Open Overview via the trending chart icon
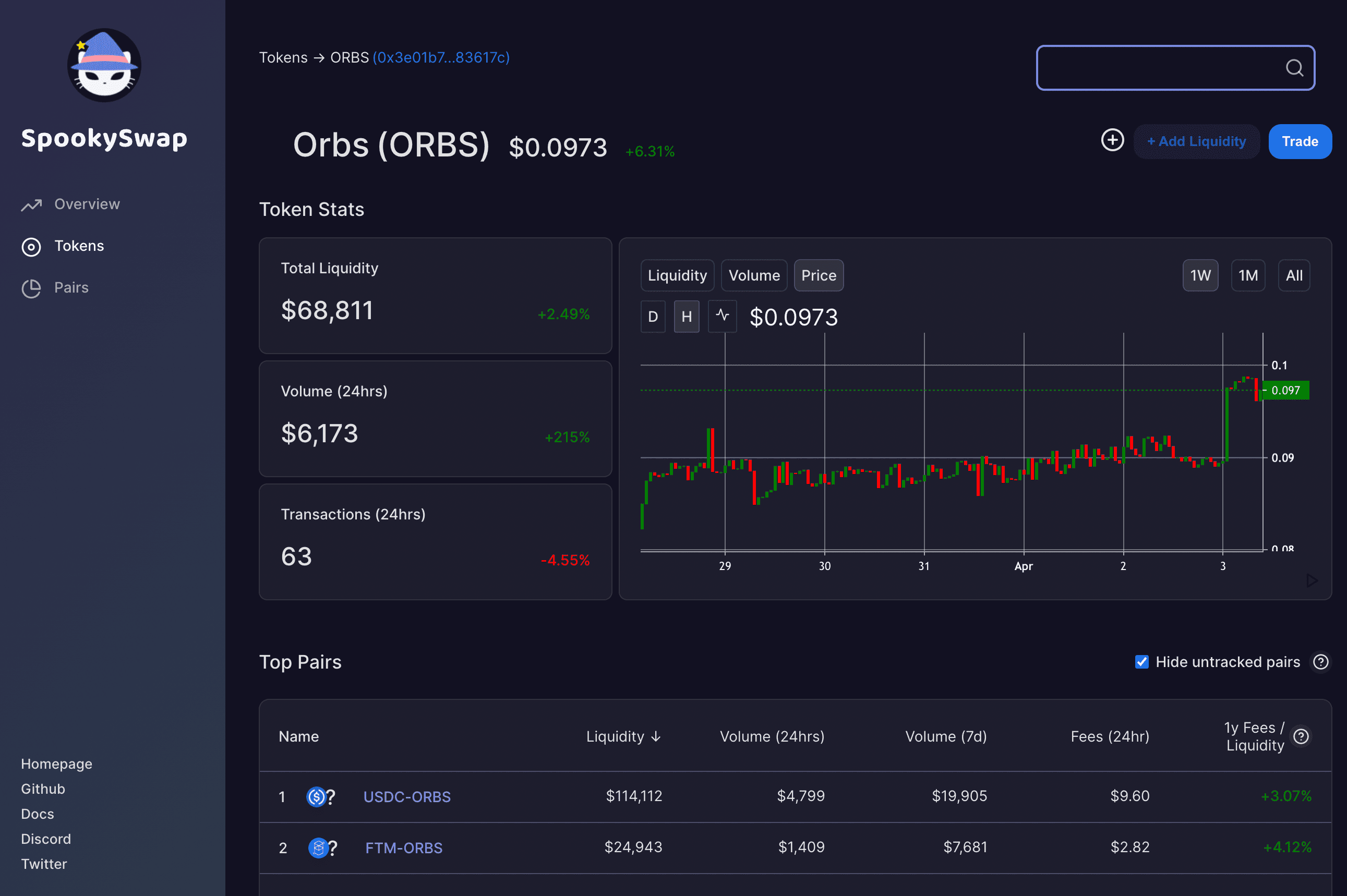Image resolution: width=1347 pixels, height=896 pixels. (31, 204)
